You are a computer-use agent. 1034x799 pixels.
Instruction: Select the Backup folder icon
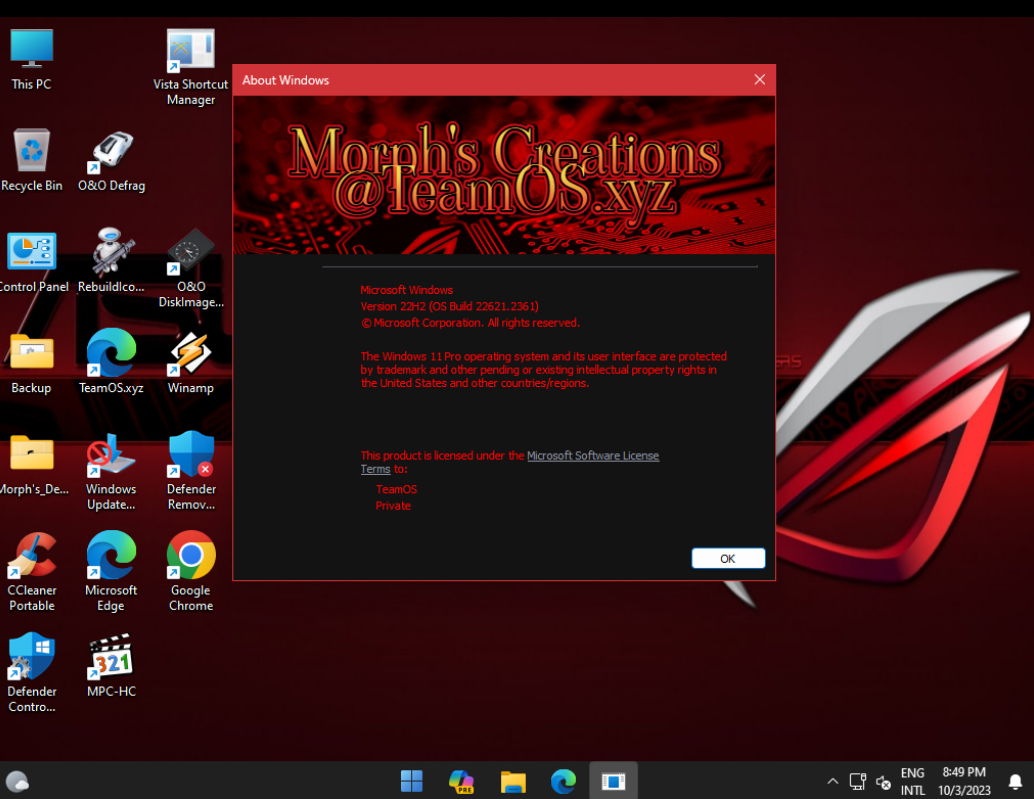31,363
